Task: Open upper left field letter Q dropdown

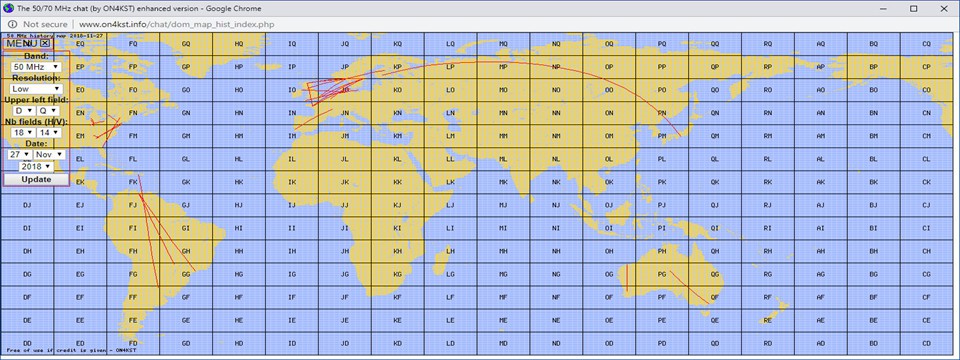Action: [x=48, y=111]
